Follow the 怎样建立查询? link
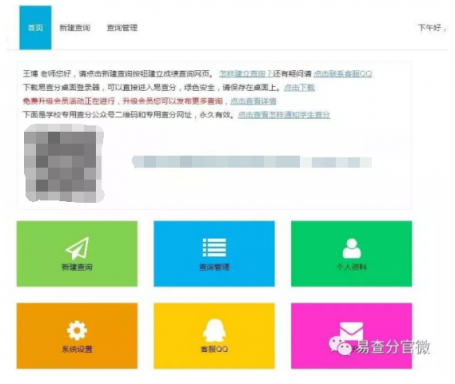Screen dimensions: 455x384 click(245, 74)
